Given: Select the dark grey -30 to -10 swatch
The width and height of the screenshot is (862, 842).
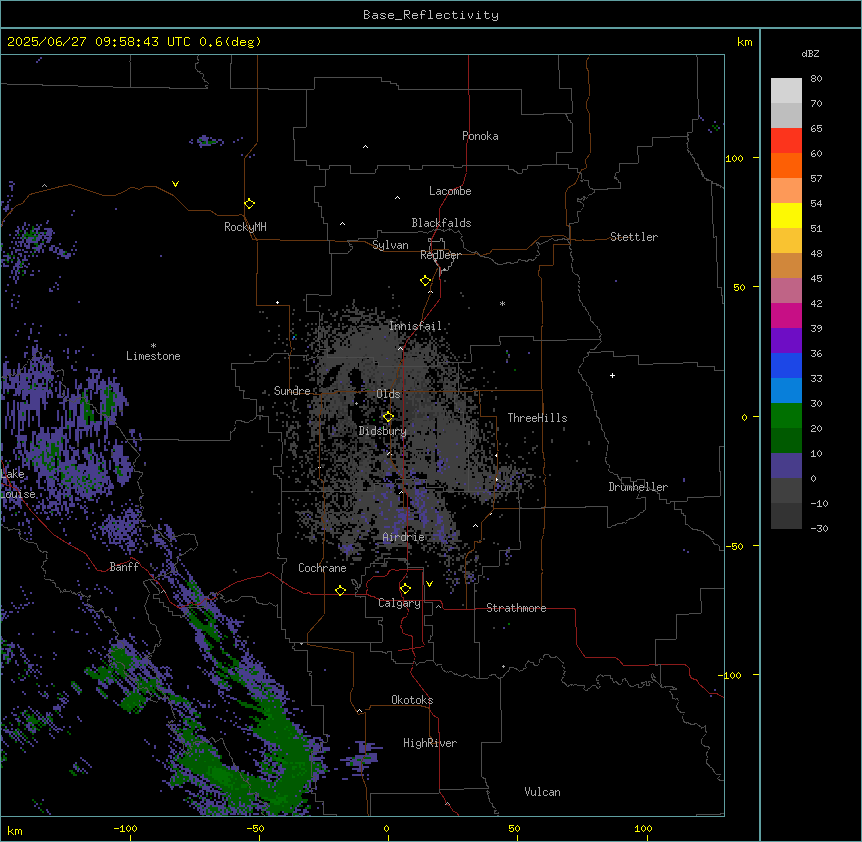Looking at the screenshot, I should click(x=786, y=516).
